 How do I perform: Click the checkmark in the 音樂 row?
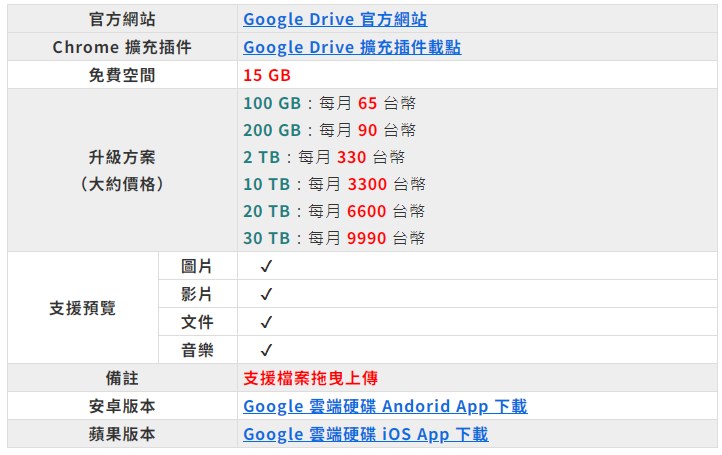point(266,351)
